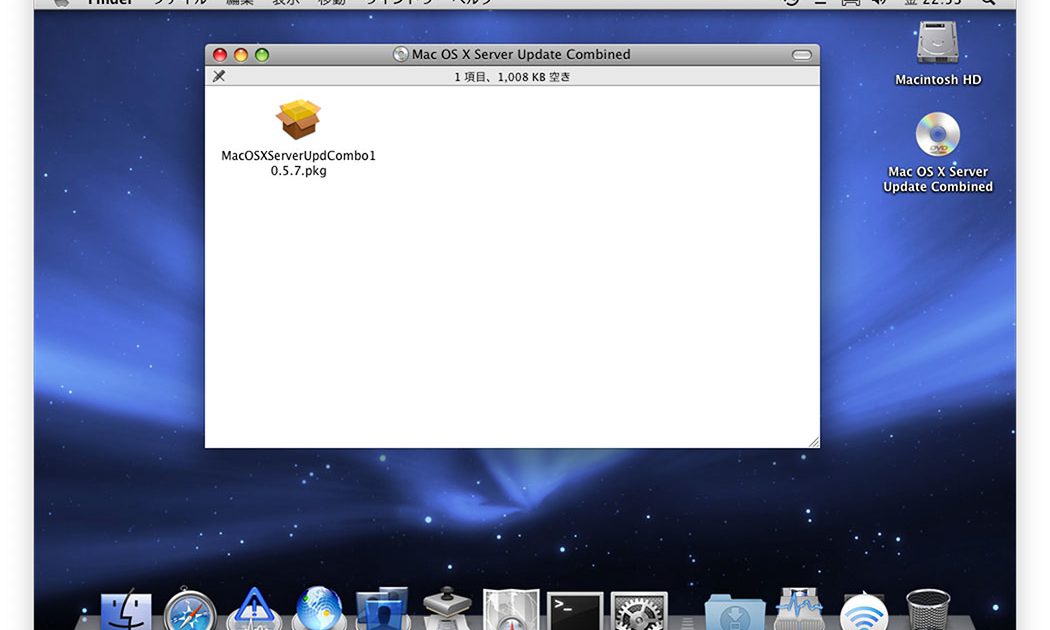Image resolution: width=1050 pixels, height=630 pixels.
Task: Select the file name MacOSXServerUpdCombo10.5.7.pkg
Action: [x=298, y=163]
